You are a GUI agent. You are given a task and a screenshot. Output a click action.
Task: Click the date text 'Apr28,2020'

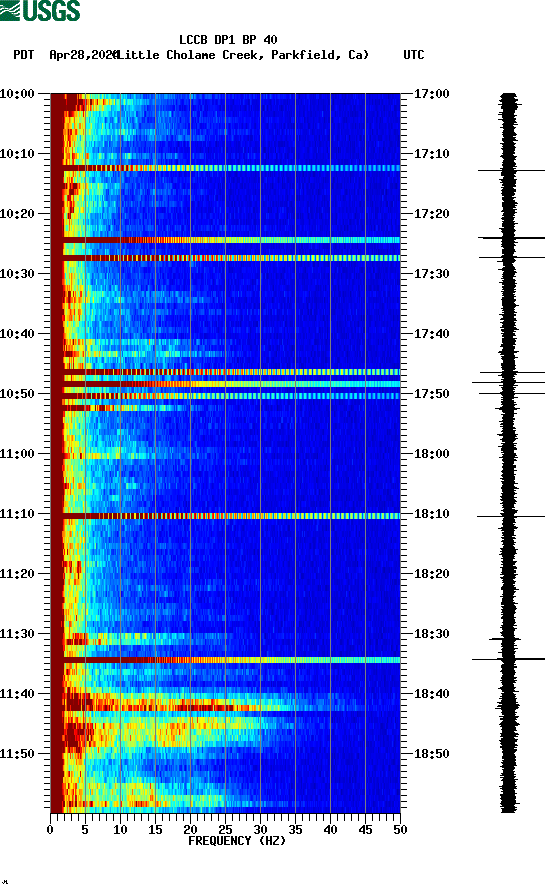tap(83, 55)
